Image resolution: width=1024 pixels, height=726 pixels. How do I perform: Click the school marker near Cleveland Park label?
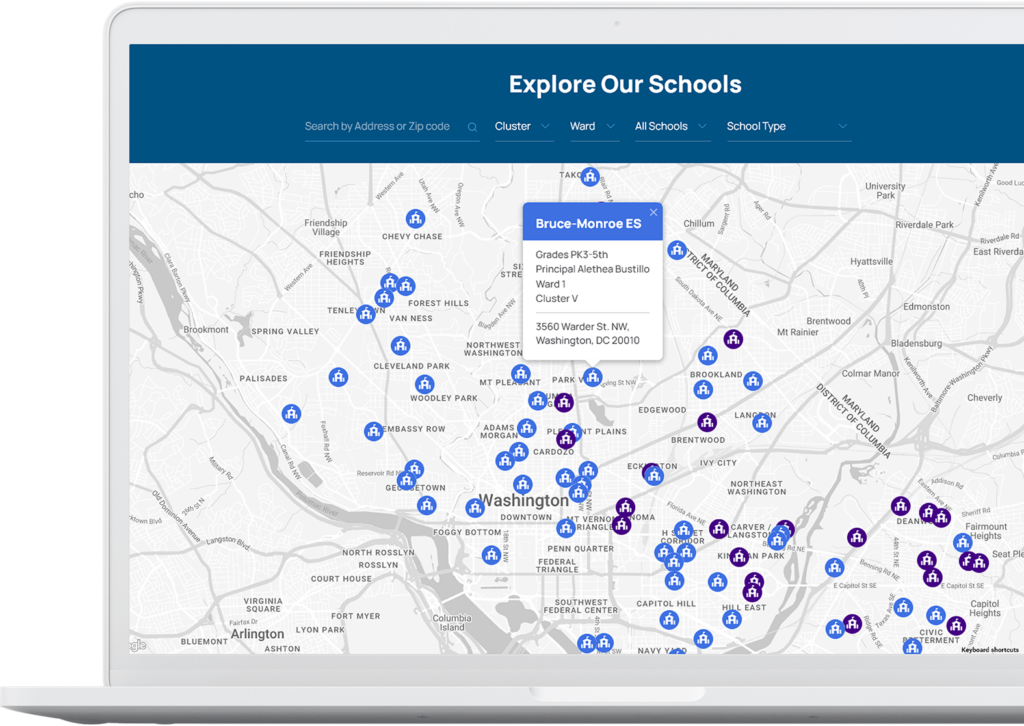[400, 345]
